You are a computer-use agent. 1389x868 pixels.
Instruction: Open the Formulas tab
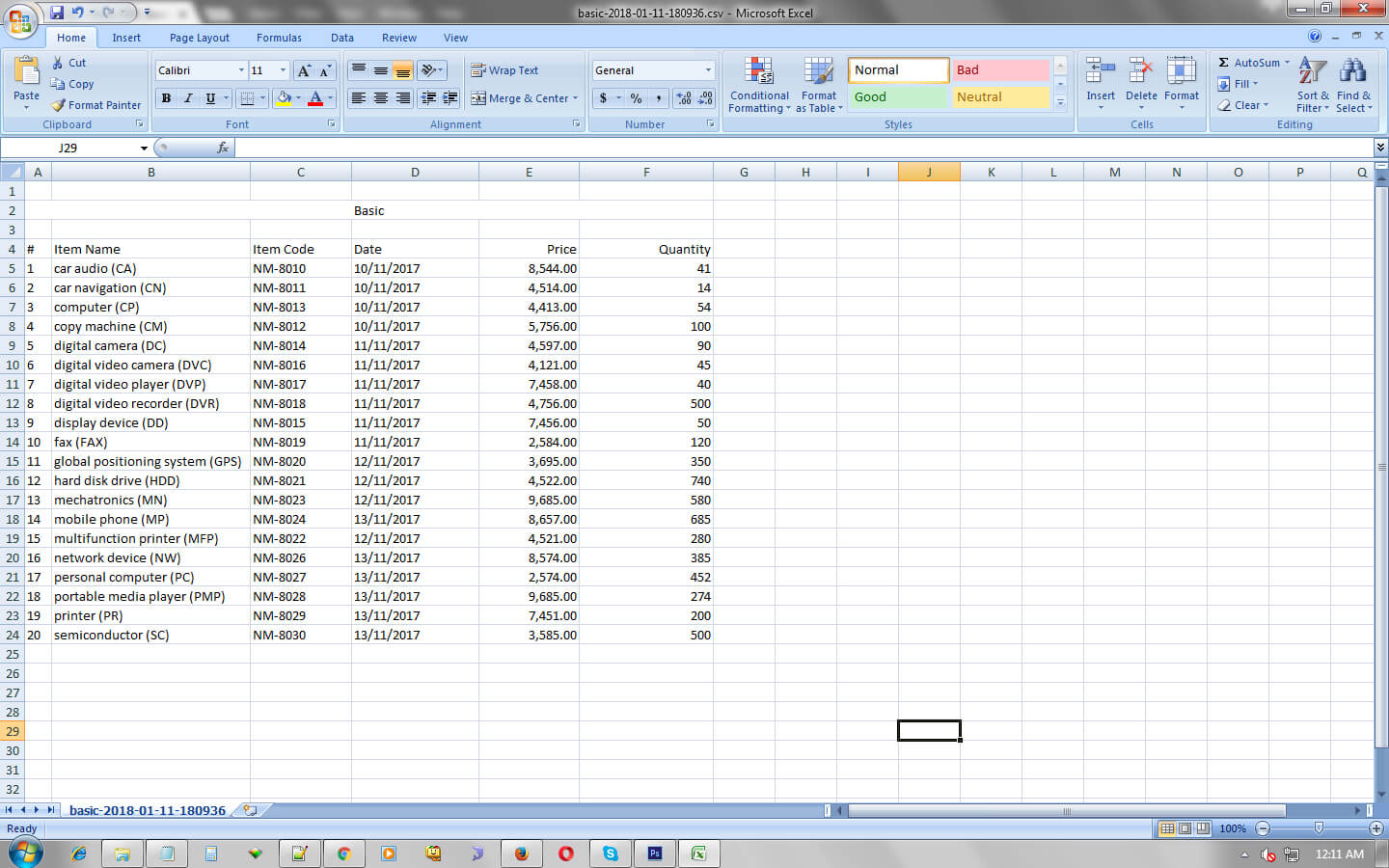[279, 38]
